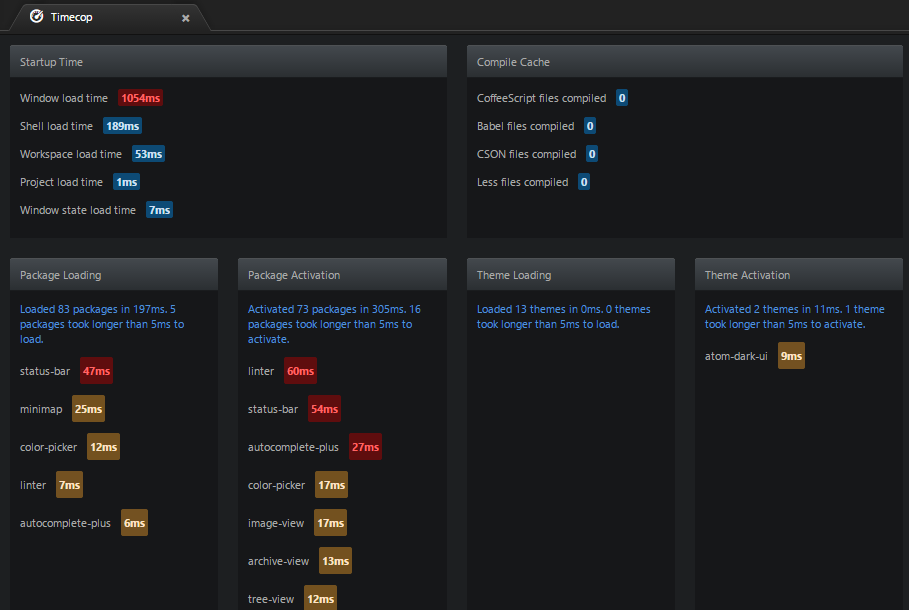Viewport: 909px width, 610px height.
Task: Open image-view package in Package Activation
Action: pyautogui.click(x=275, y=523)
